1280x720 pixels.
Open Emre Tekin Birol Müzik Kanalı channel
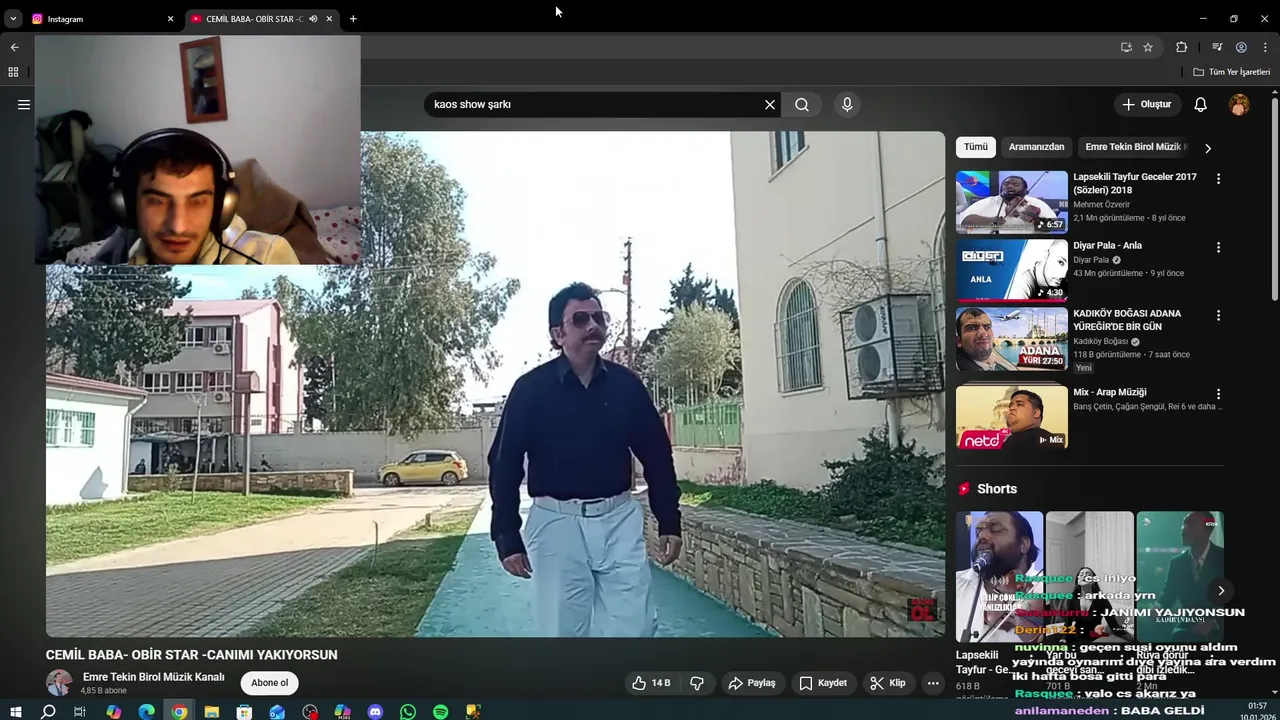(153, 677)
